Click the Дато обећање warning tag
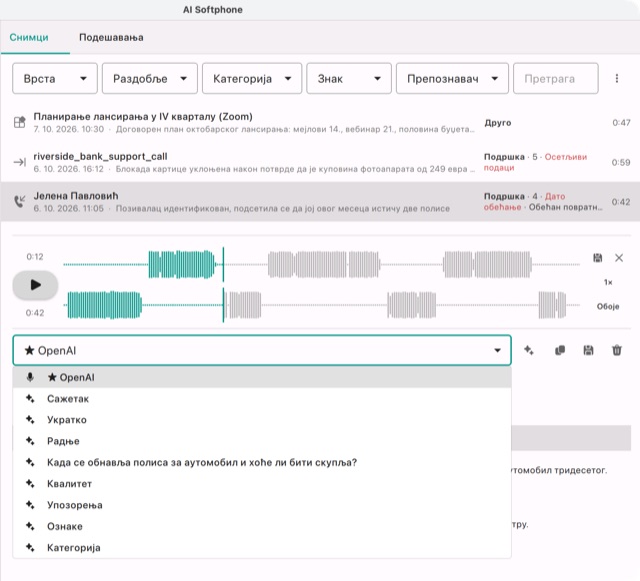Viewport: 640px width, 581px height. click(524, 202)
